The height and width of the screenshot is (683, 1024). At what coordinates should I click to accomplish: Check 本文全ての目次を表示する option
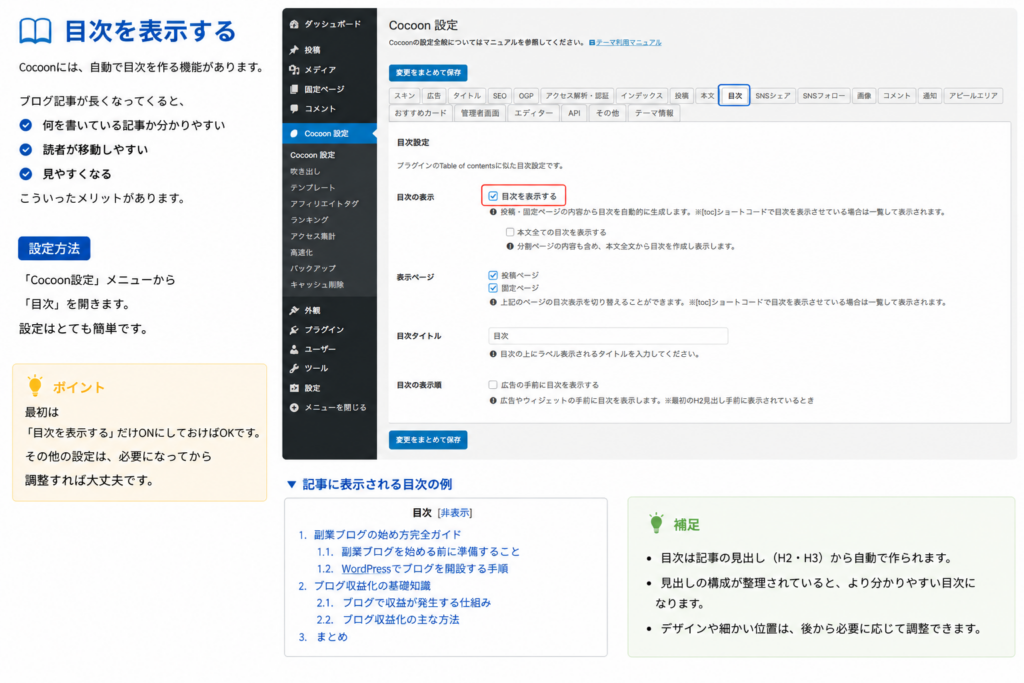(x=510, y=232)
